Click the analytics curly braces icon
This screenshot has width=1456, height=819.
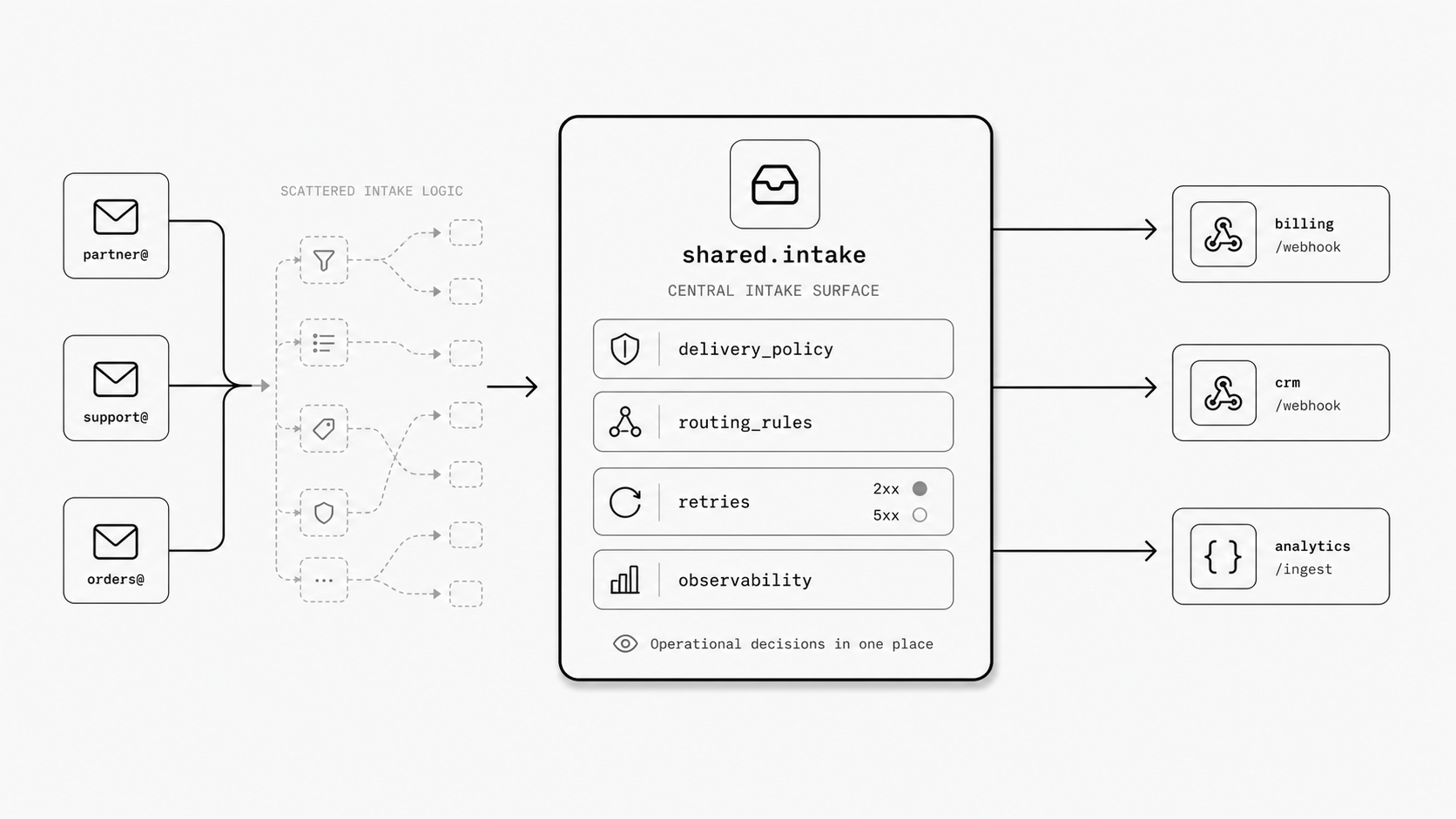[x=1223, y=557]
